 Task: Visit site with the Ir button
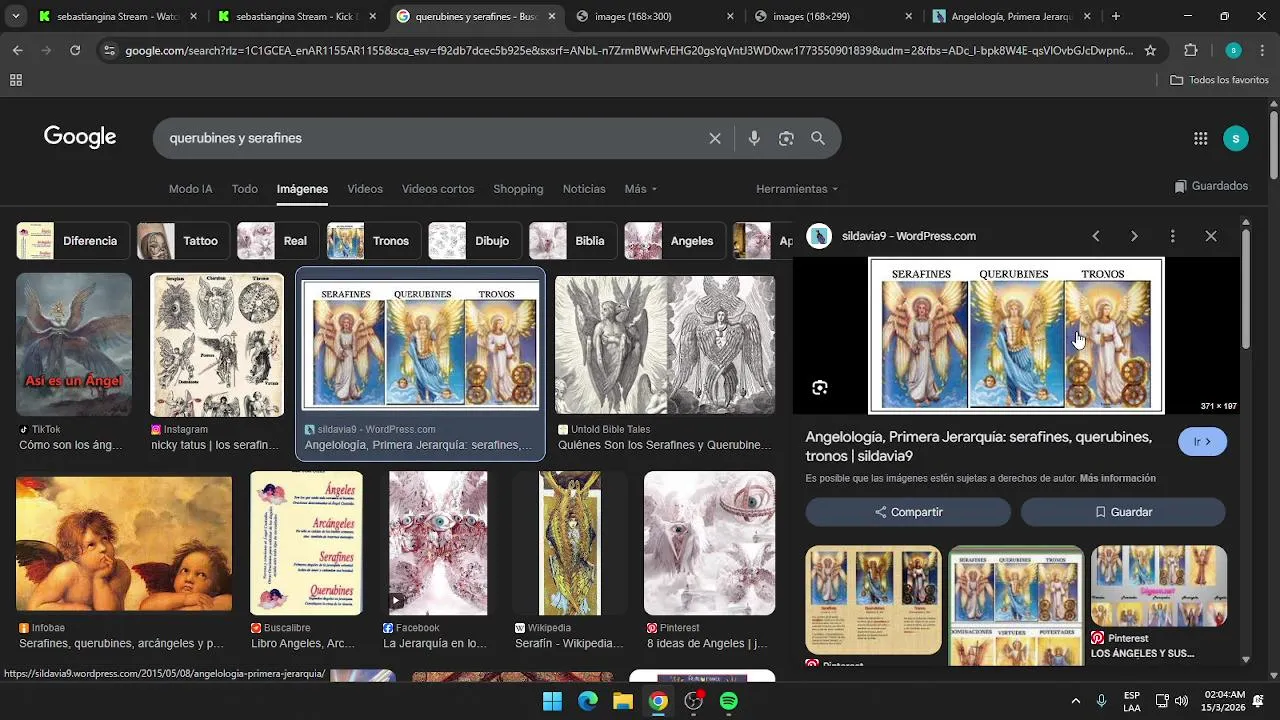click(1203, 442)
